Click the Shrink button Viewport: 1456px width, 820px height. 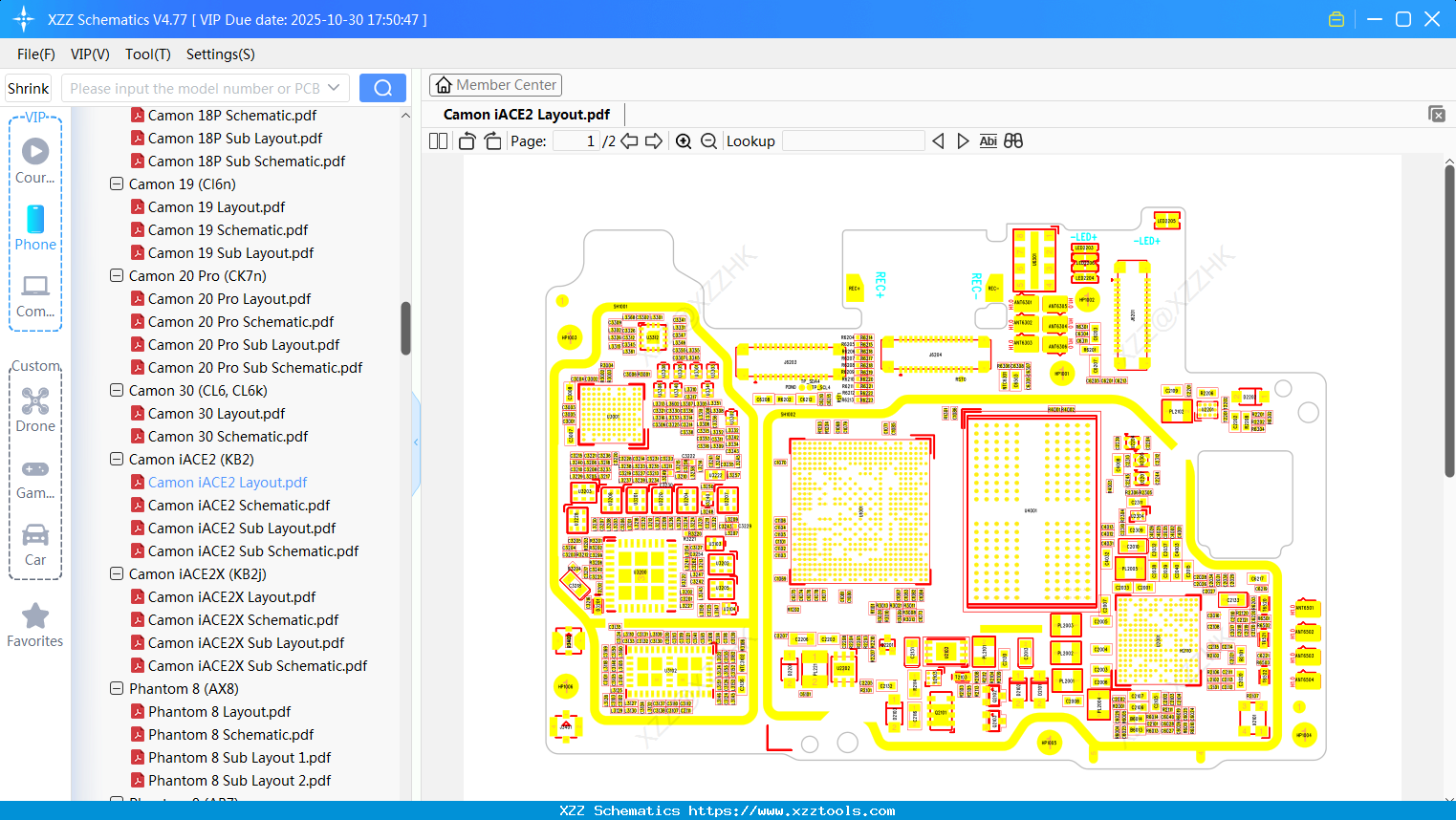tap(29, 88)
